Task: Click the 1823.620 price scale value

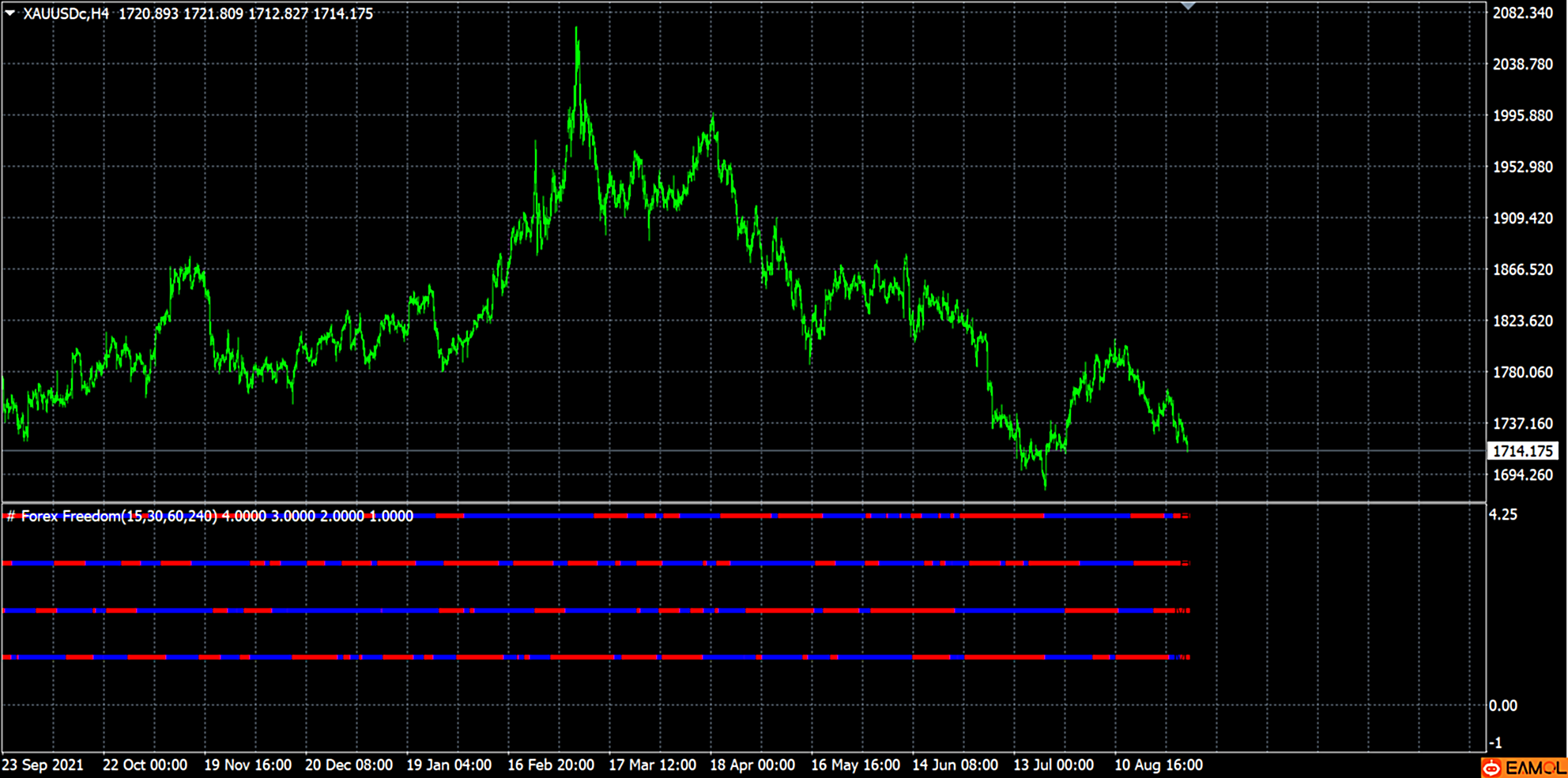Action: pyautogui.click(x=1522, y=321)
